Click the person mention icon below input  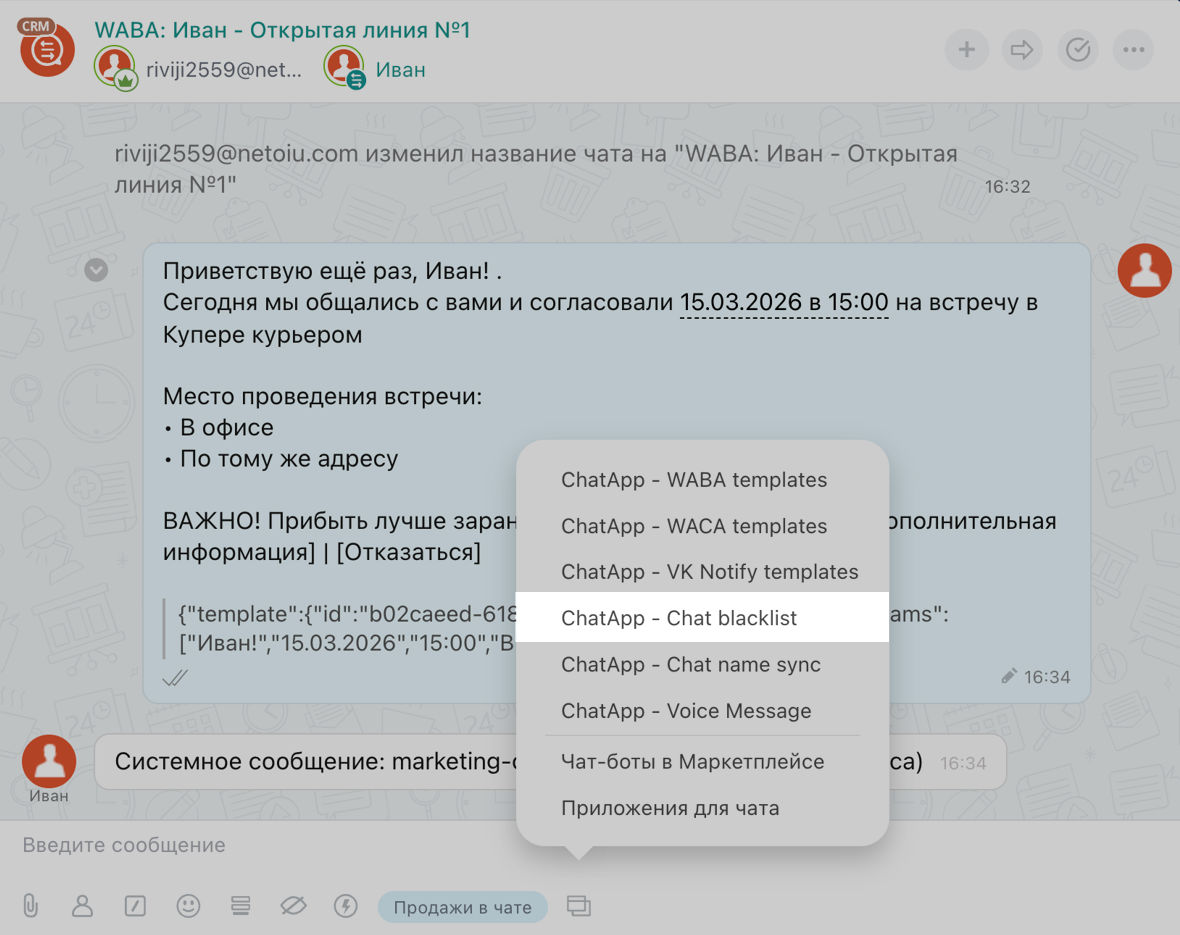click(82, 906)
